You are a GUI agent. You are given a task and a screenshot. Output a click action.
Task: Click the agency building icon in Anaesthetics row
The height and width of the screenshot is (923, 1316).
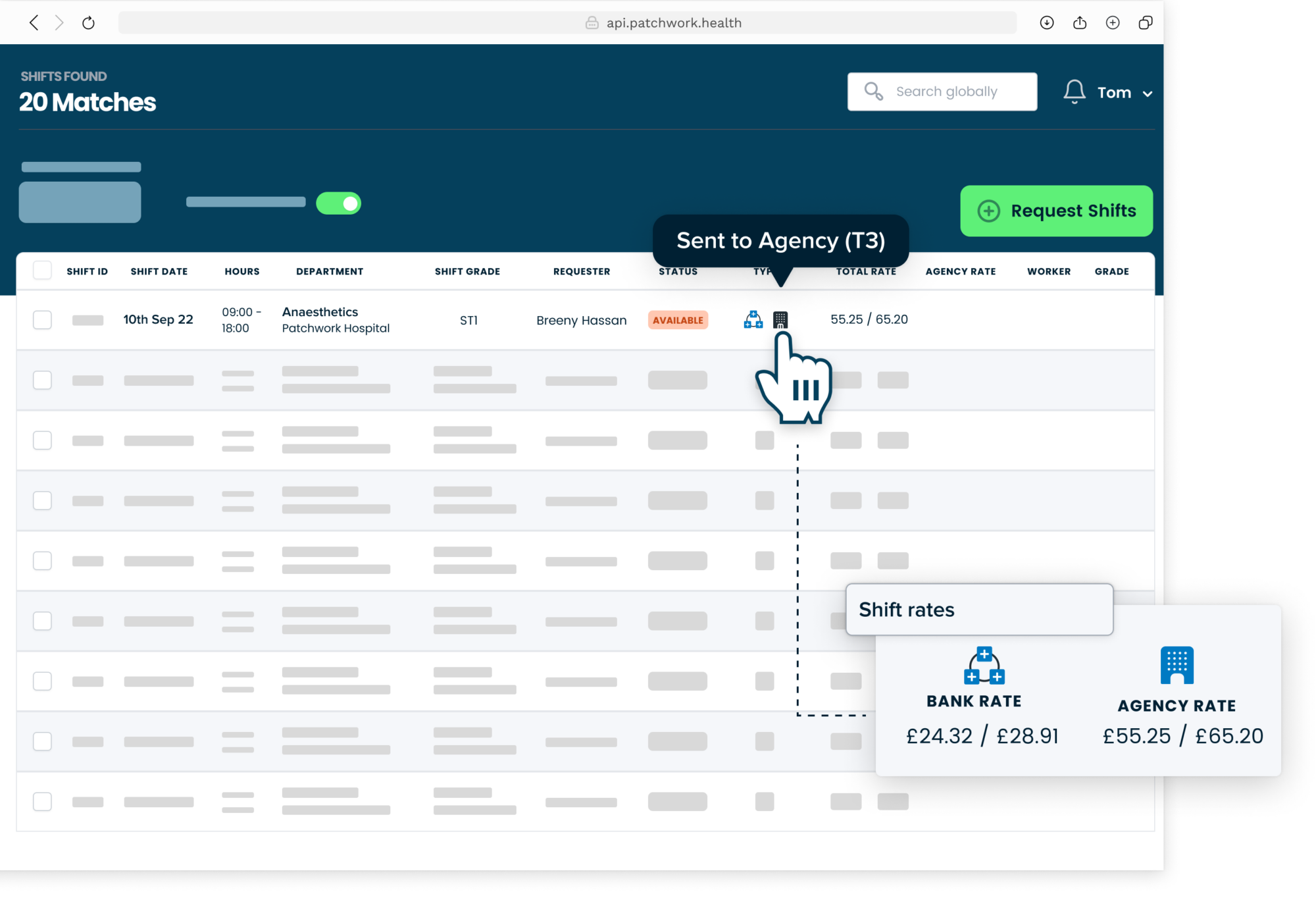[x=780, y=320]
